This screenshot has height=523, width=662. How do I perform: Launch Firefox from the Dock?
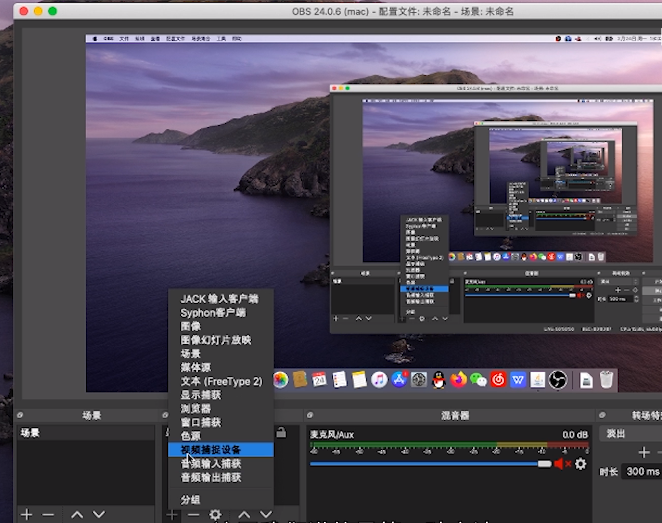[458, 380]
